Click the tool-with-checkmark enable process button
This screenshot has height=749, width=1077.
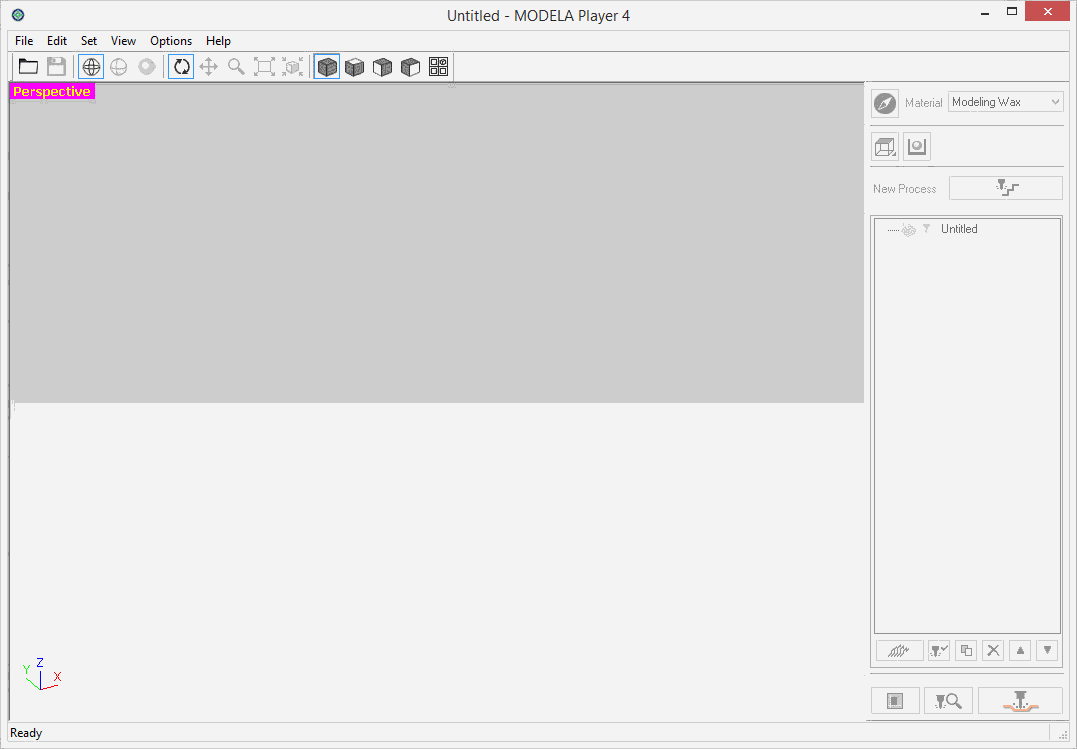click(938, 650)
